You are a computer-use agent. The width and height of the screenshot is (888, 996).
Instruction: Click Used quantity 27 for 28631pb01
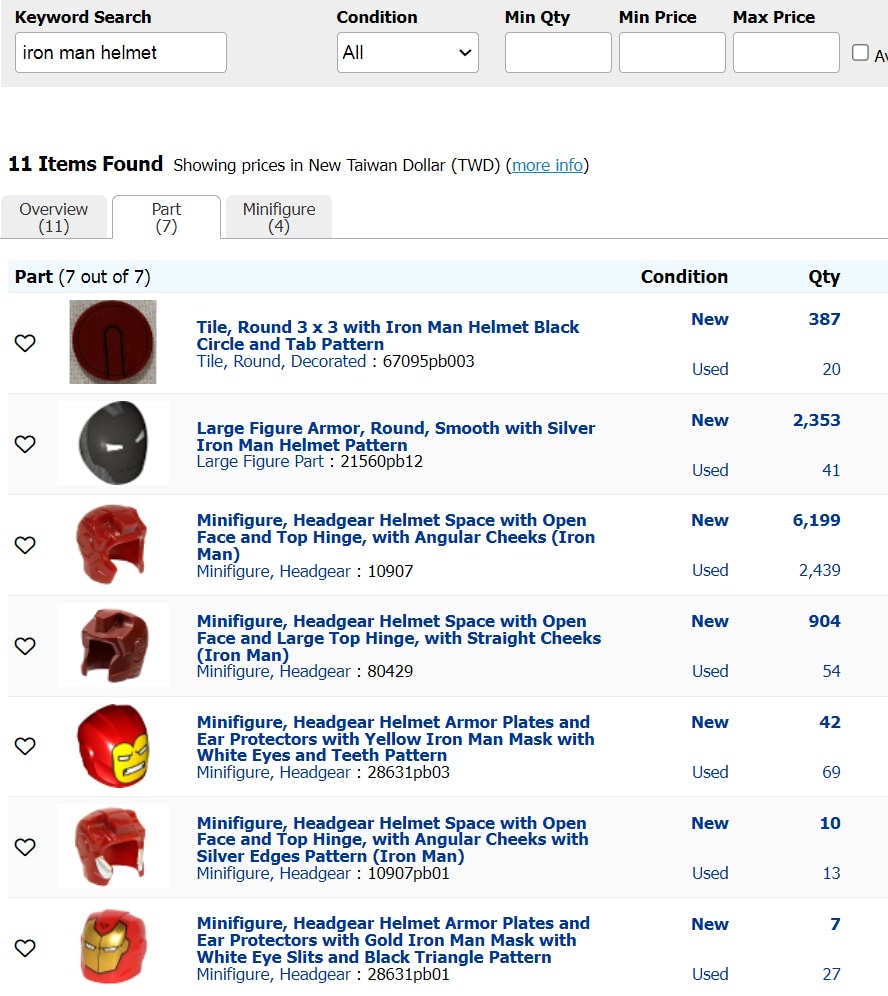coord(831,974)
